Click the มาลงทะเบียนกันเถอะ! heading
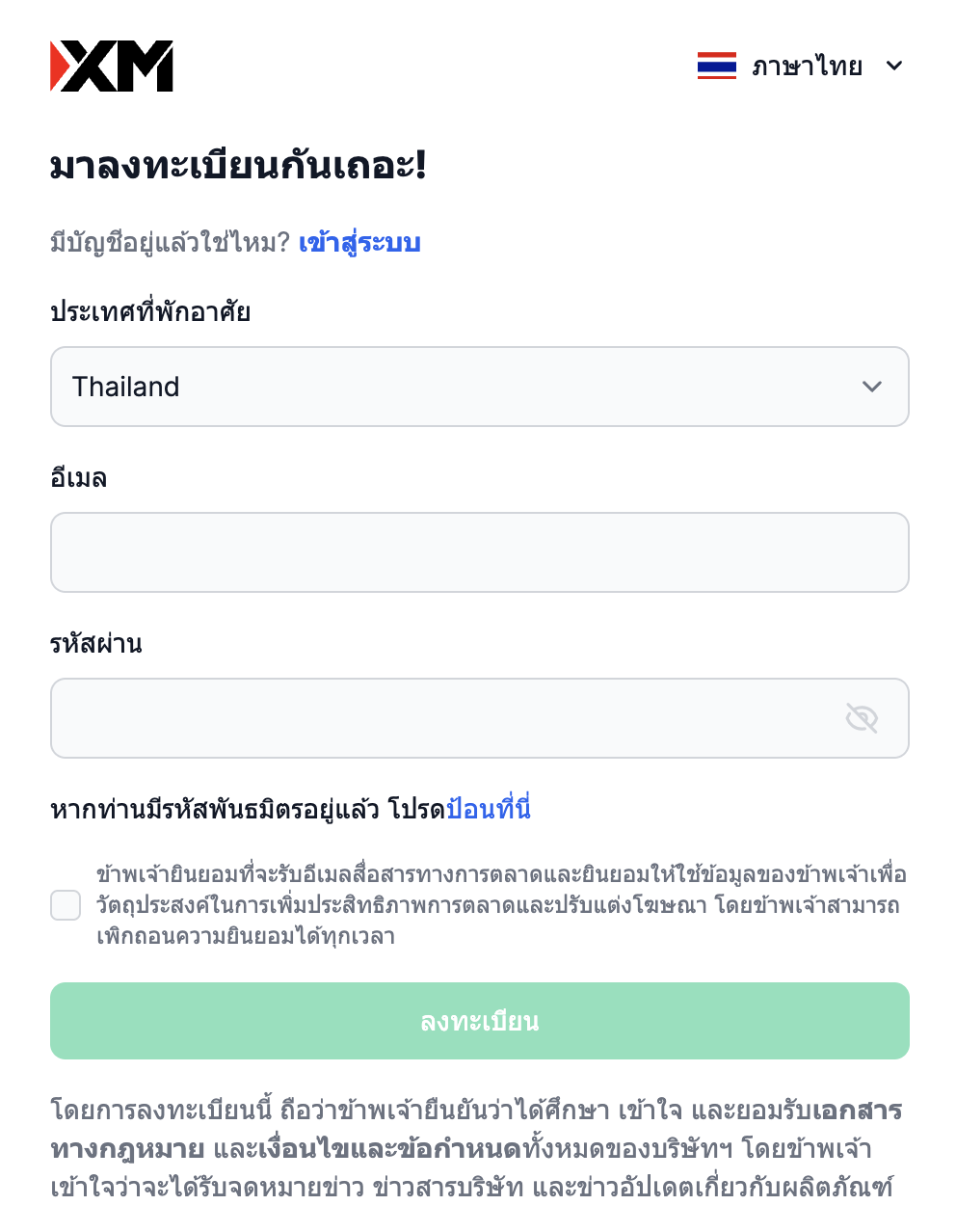Image resolution: width=956 pixels, height=1232 pixels. (238, 166)
